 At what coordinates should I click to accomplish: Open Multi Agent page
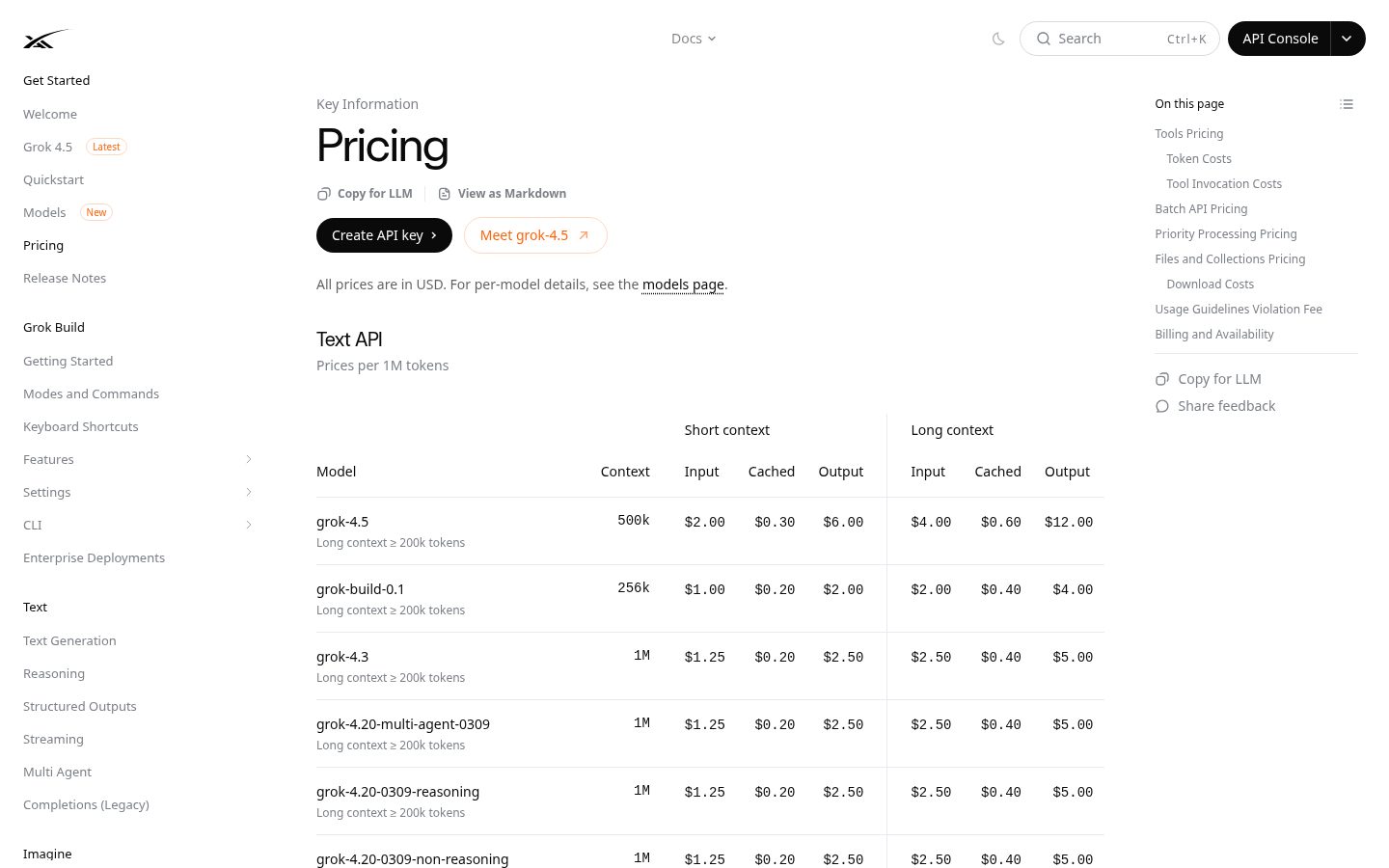57,772
